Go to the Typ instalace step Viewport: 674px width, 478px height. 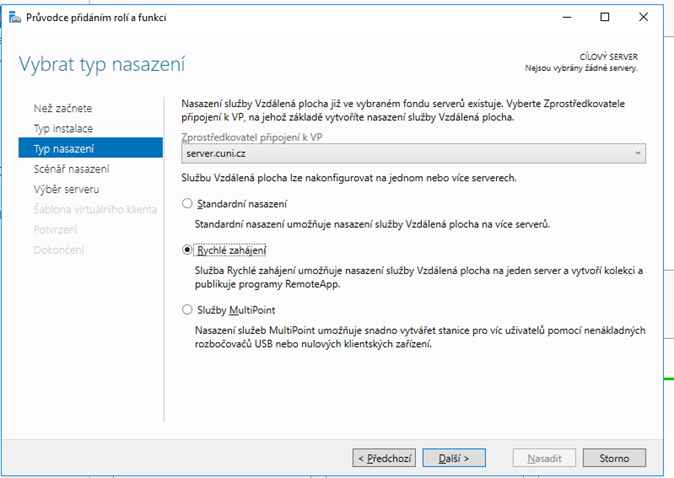tap(63, 129)
